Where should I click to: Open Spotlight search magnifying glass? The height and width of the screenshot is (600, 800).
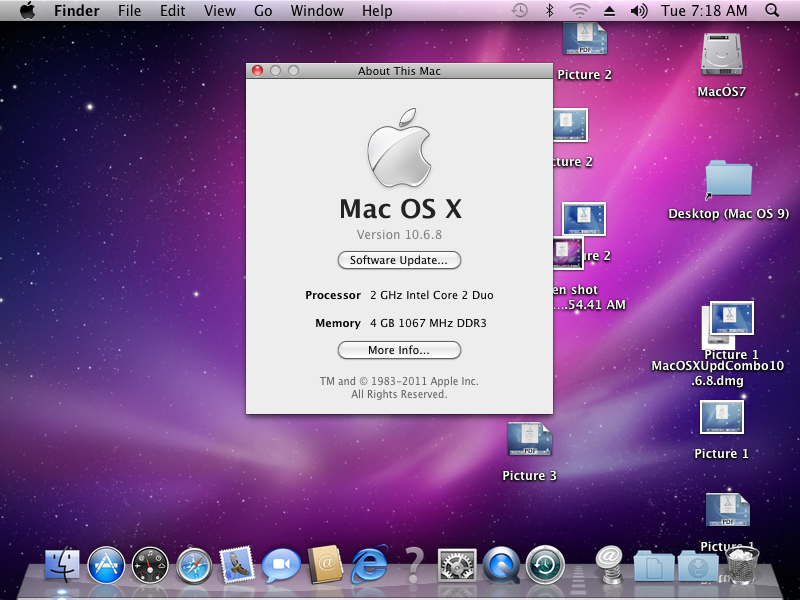point(772,11)
